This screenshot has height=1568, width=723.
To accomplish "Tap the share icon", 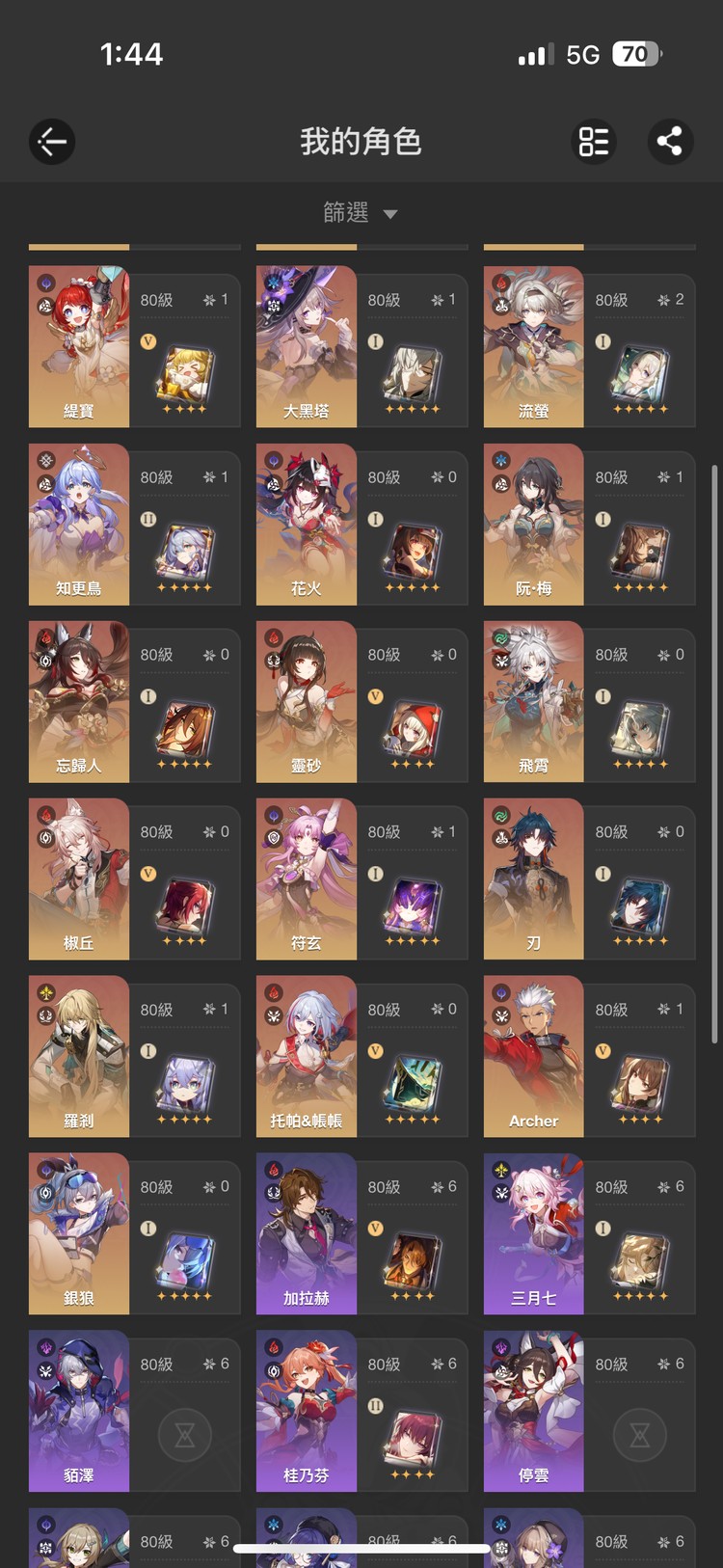I will pos(669,142).
